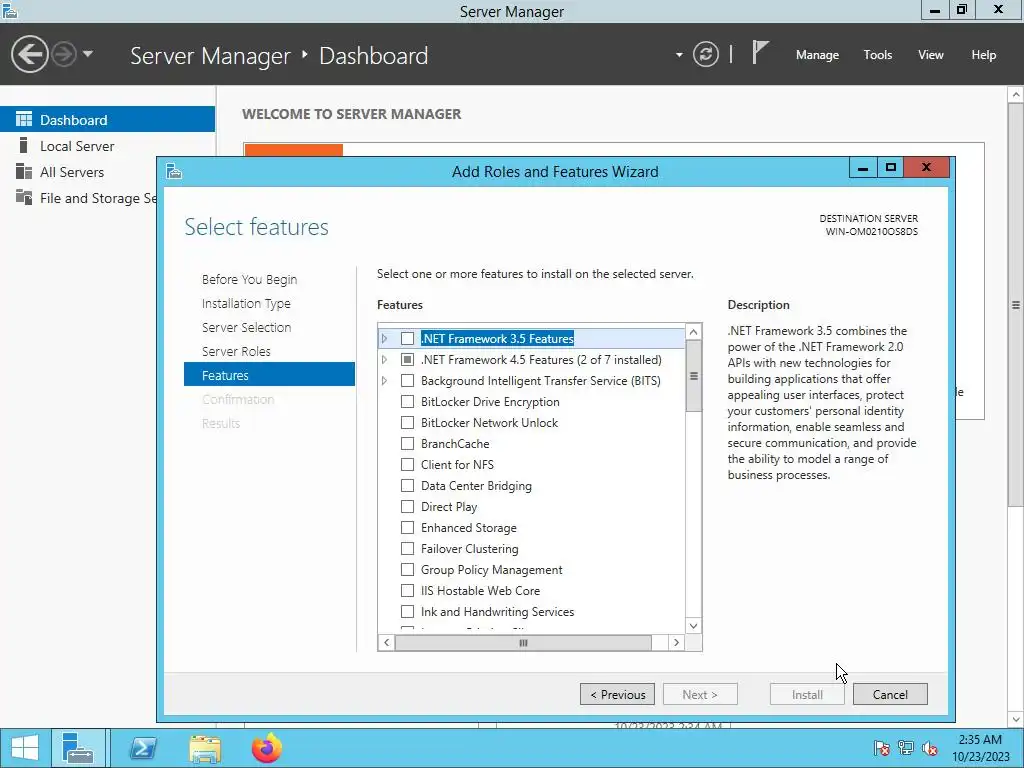Viewport: 1024px width, 768px height.
Task: Check BitLocker Drive Encryption
Action: [x=408, y=402]
